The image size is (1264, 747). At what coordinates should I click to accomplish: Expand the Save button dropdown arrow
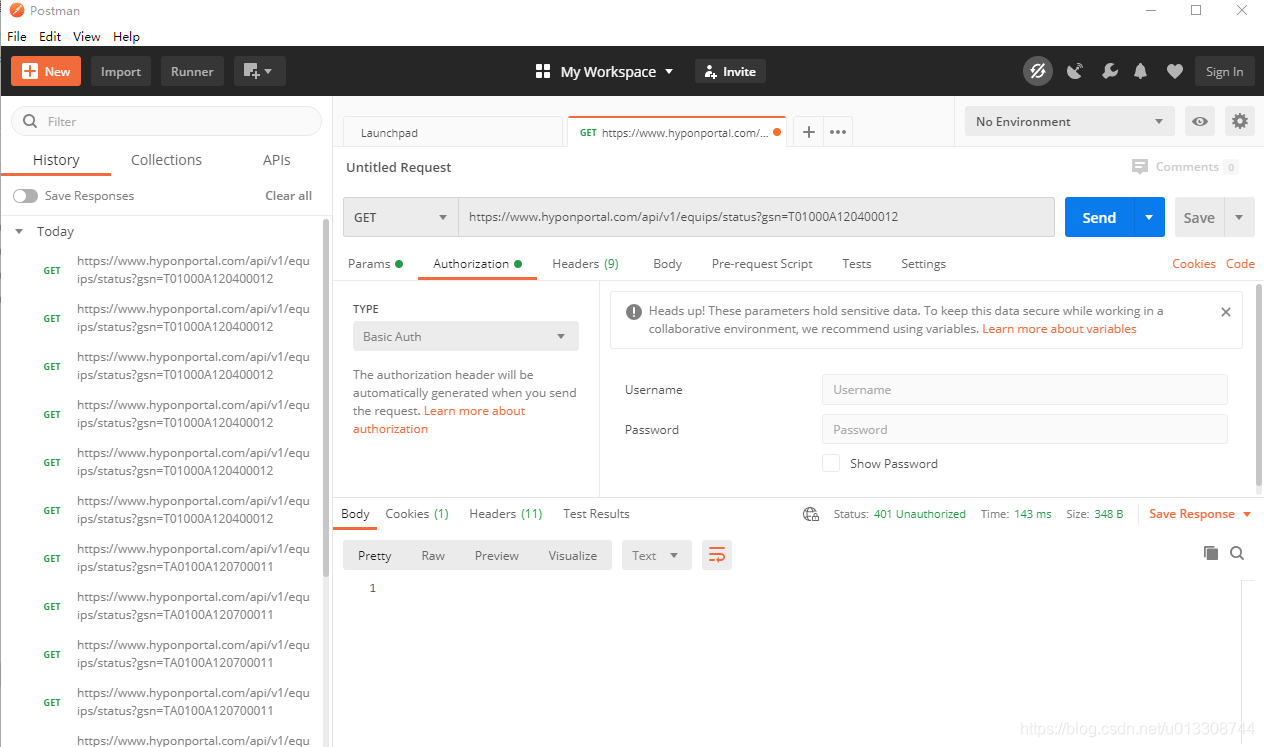[x=1240, y=217]
